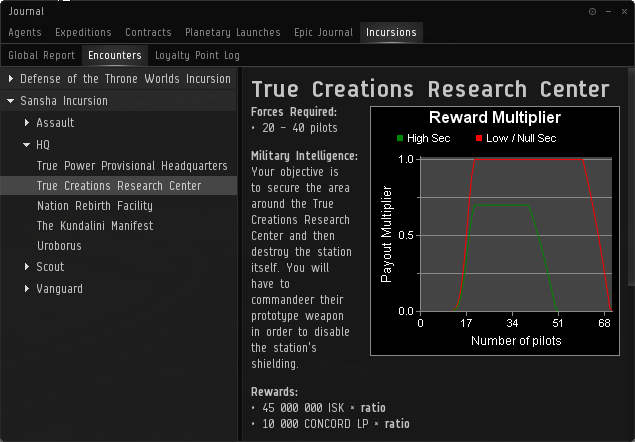
Task: Expand the Vanguard category arrow
Action: 27,288
